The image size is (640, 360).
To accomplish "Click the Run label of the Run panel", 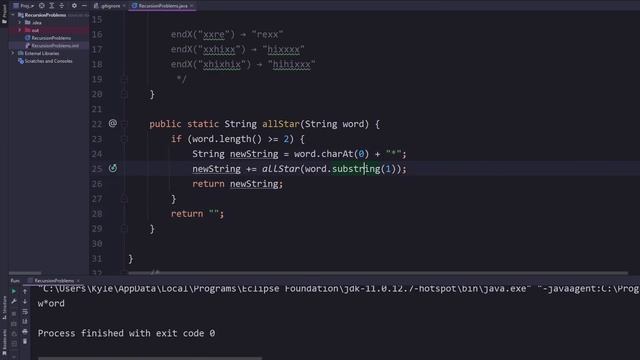I will (x=15, y=281).
